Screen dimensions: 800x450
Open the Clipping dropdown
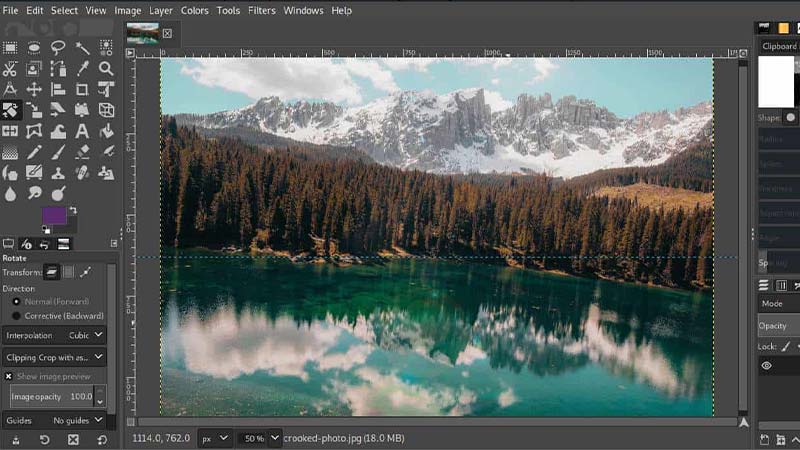(x=54, y=358)
